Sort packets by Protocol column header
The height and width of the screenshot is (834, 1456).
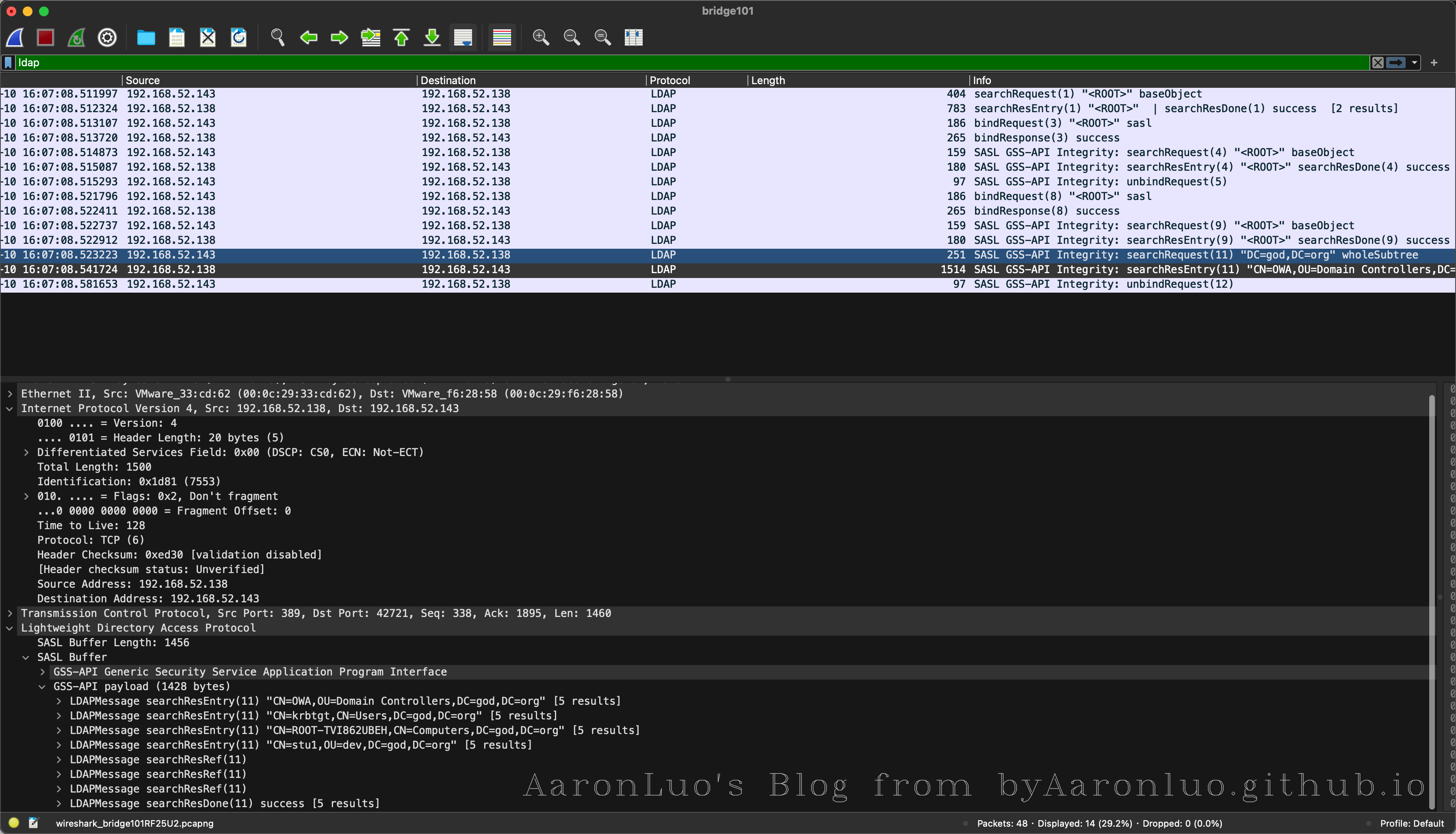pyautogui.click(x=669, y=80)
